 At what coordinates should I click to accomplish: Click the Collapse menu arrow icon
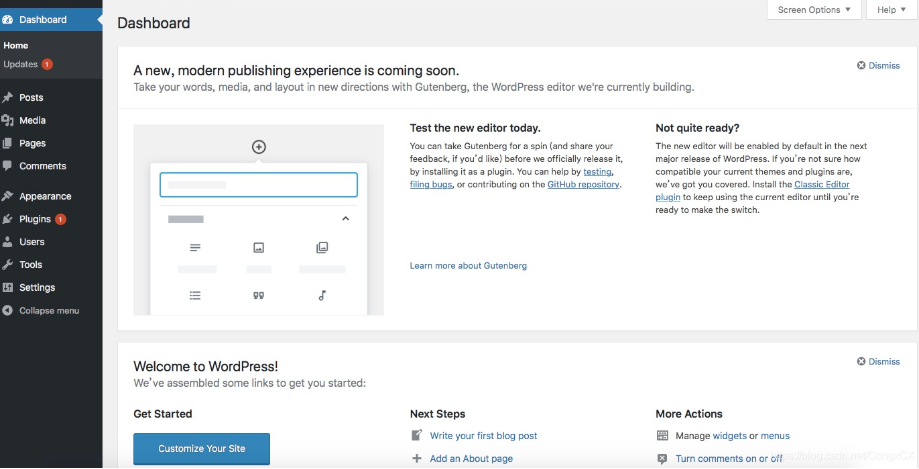tap(7, 311)
